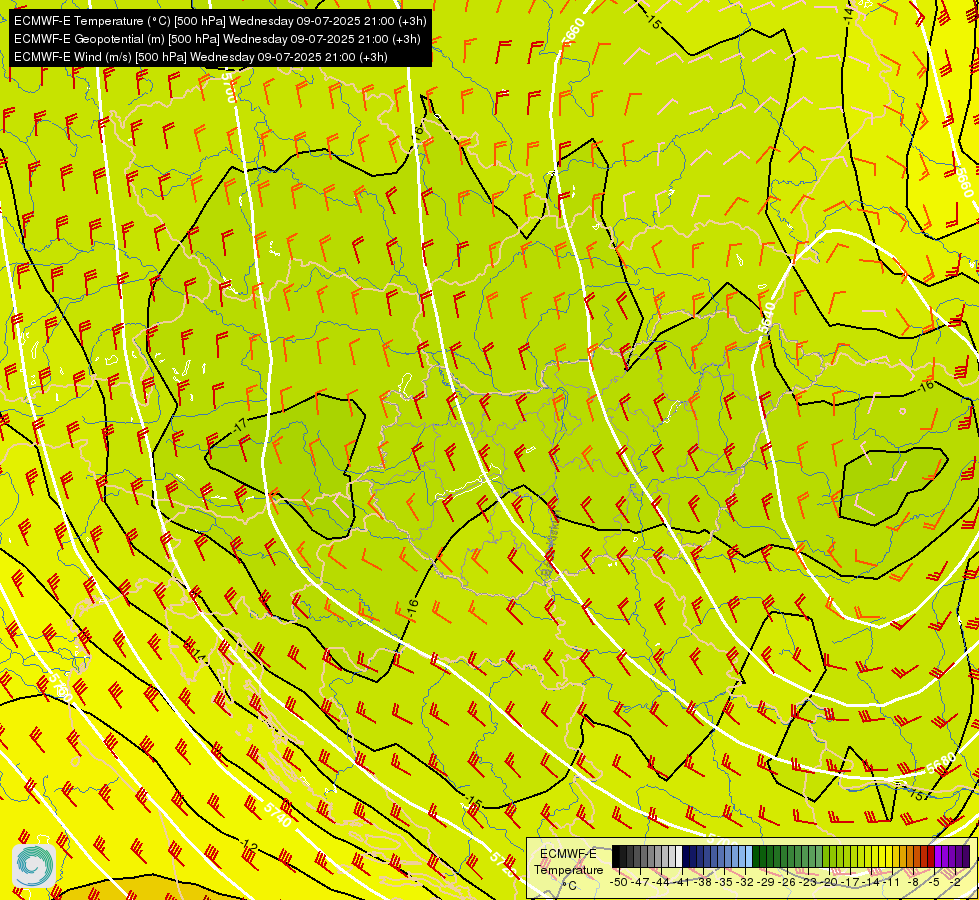Click the 5740 geopotential contour label
This screenshot has width=979, height=900.
[x=277, y=814]
